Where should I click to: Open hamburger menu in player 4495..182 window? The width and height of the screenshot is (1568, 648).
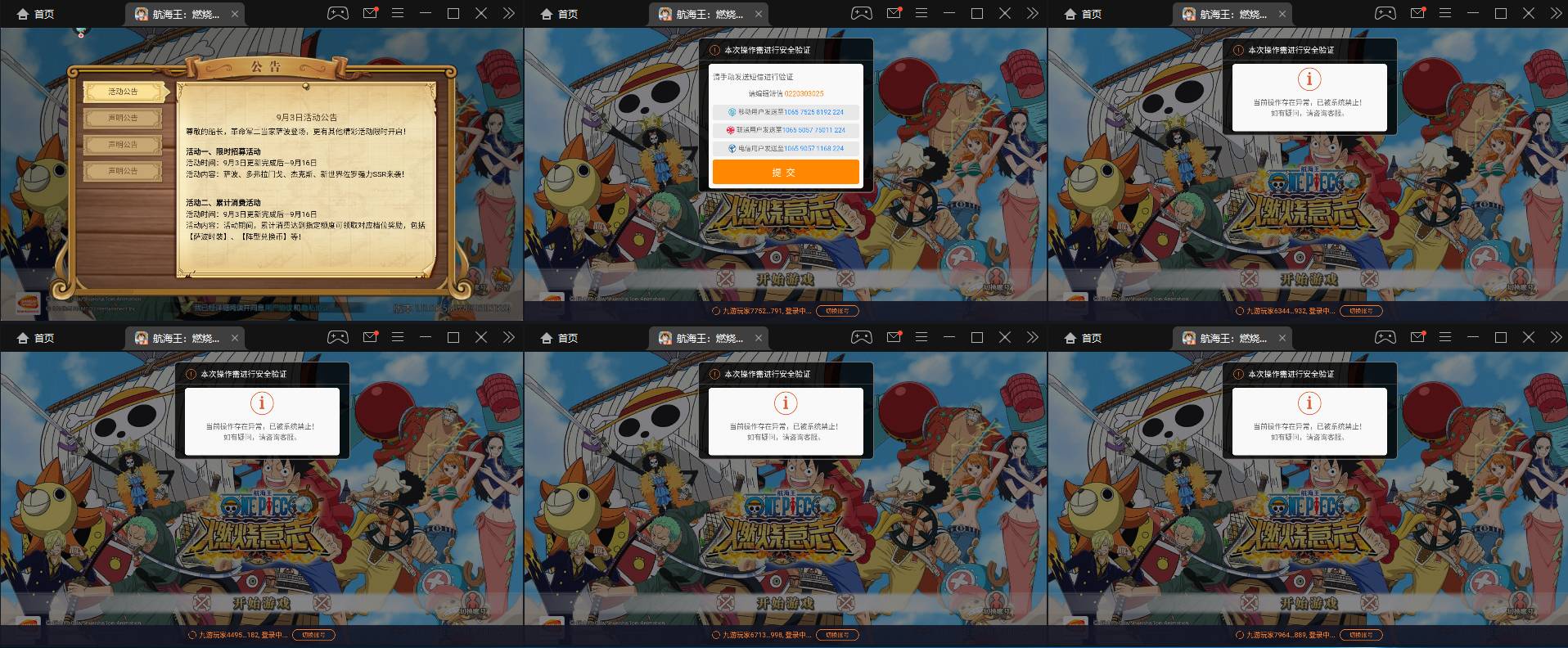tap(398, 337)
